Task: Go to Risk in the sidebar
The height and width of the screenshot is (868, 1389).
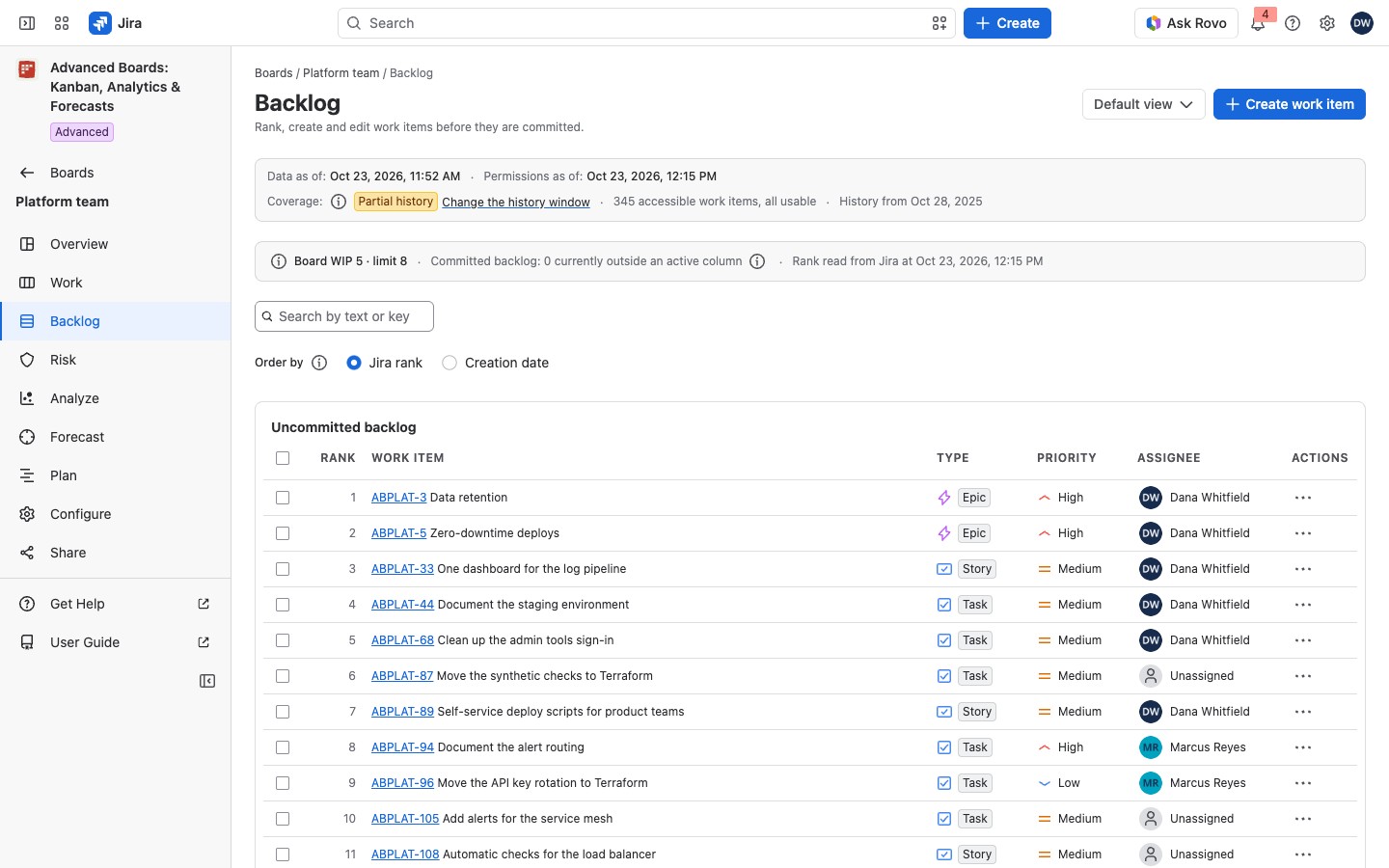Action: click(116, 360)
